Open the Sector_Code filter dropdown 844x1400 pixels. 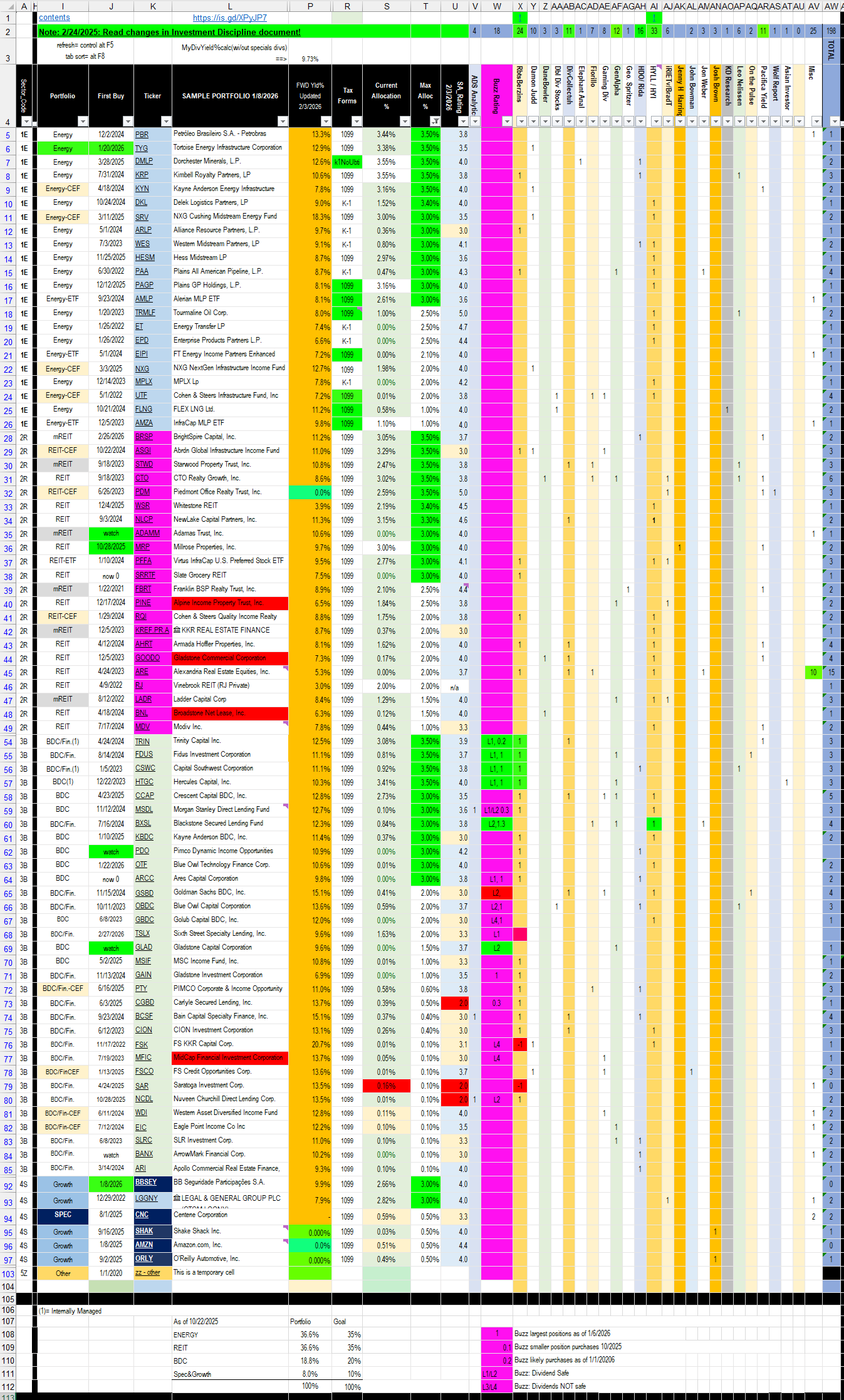(26, 122)
